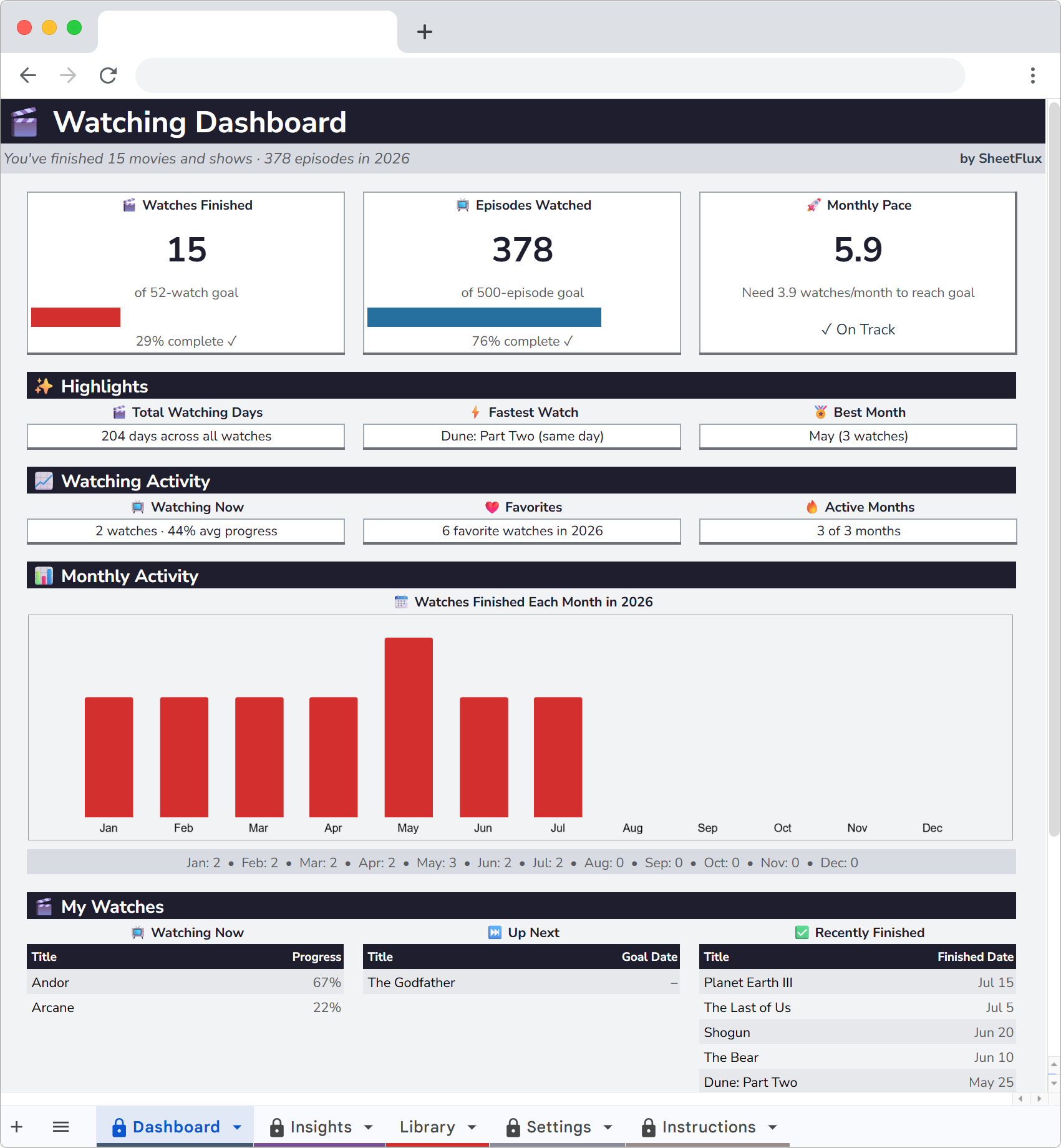Click the blue episodes watched progress bar
The height and width of the screenshot is (1148, 1061).
485,318
